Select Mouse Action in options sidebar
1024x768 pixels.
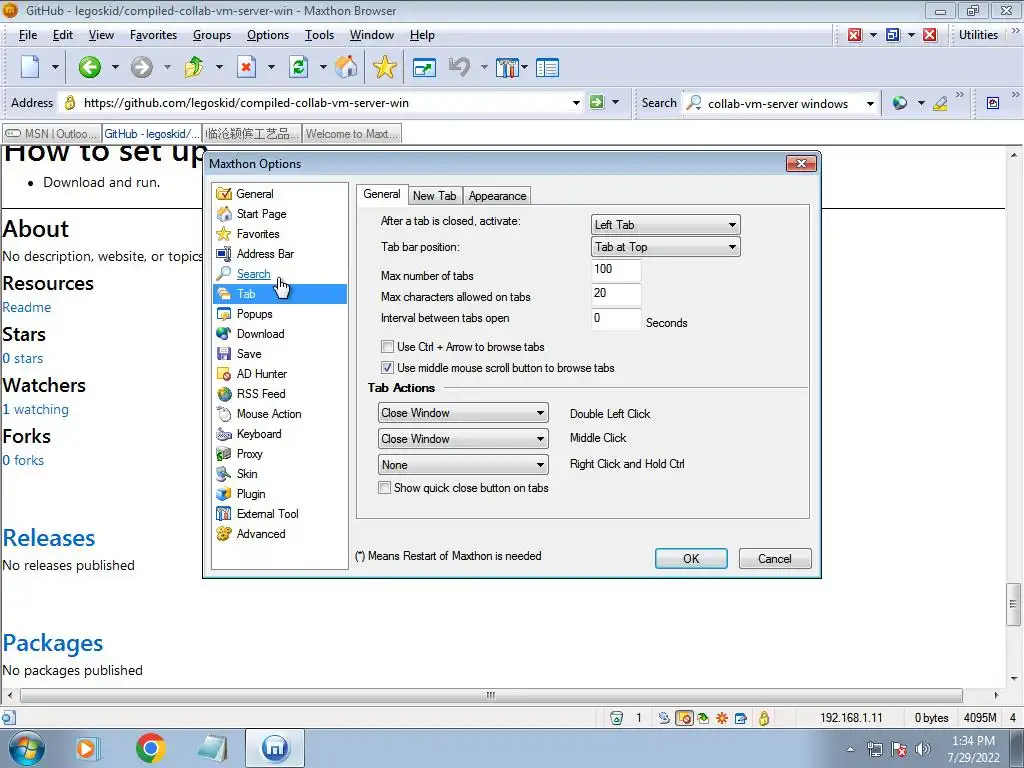click(x=269, y=413)
